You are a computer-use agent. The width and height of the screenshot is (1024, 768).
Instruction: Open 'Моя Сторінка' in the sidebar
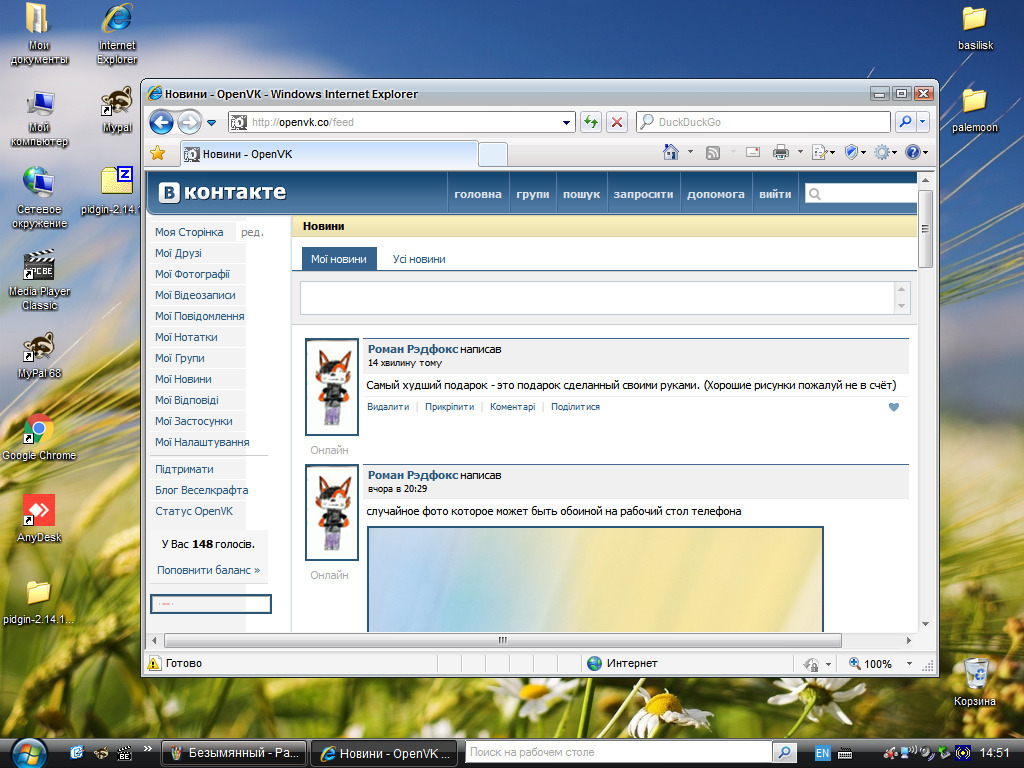pos(189,232)
